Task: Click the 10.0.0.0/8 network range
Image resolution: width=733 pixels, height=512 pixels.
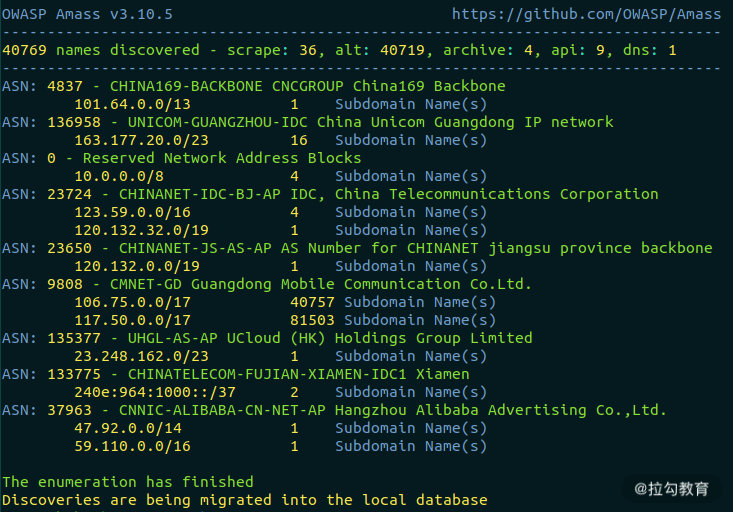Action: 119,176
